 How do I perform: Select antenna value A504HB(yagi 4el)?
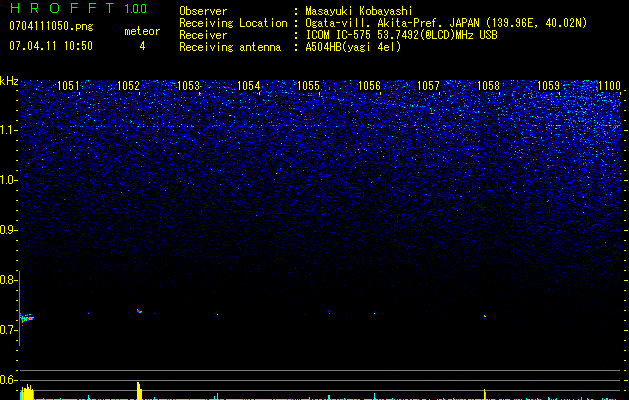point(353,47)
